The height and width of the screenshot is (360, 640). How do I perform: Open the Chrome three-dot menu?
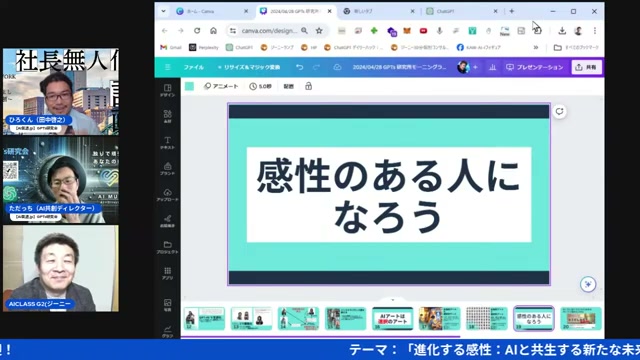click(x=595, y=31)
